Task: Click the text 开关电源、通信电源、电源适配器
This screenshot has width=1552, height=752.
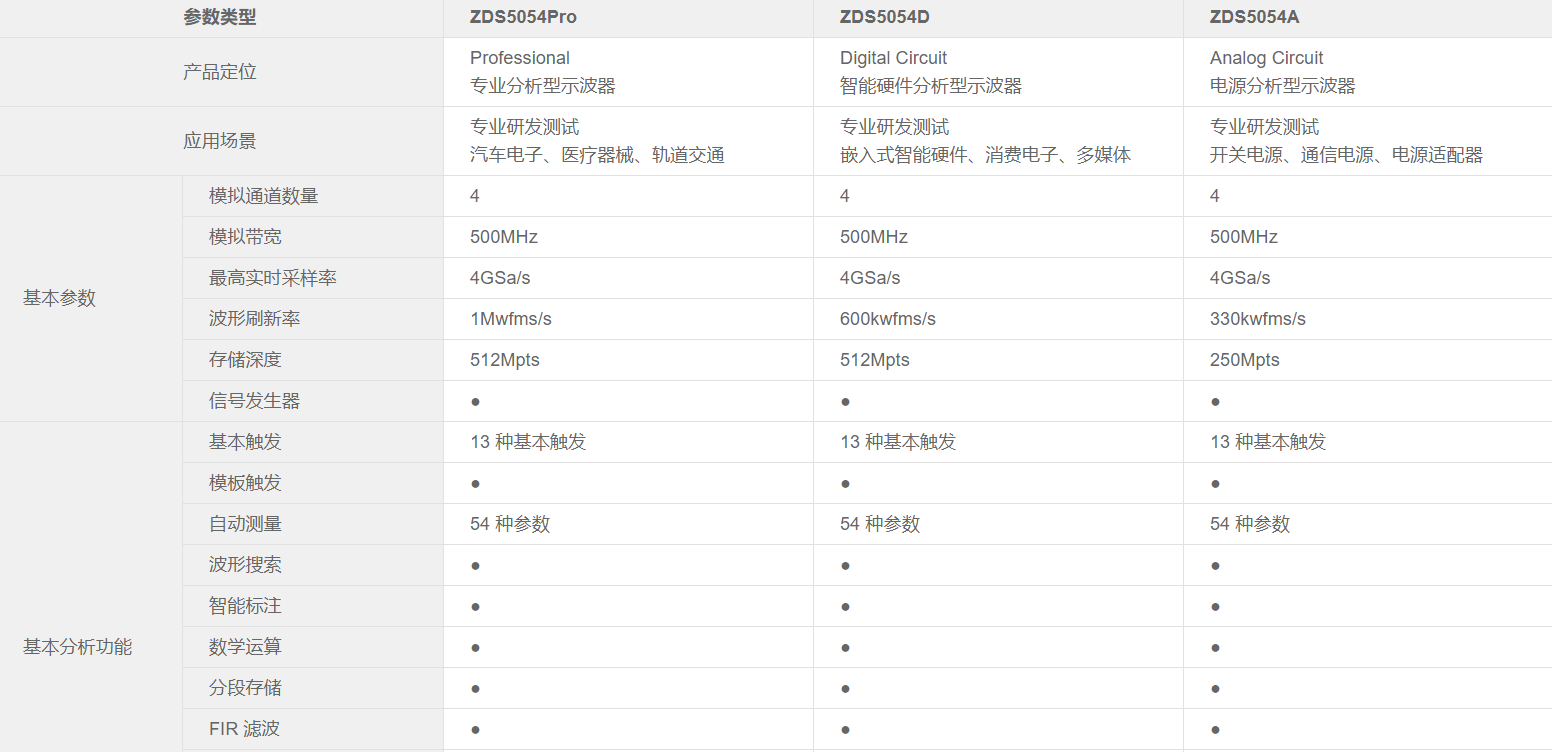Action: point(1347,155)
